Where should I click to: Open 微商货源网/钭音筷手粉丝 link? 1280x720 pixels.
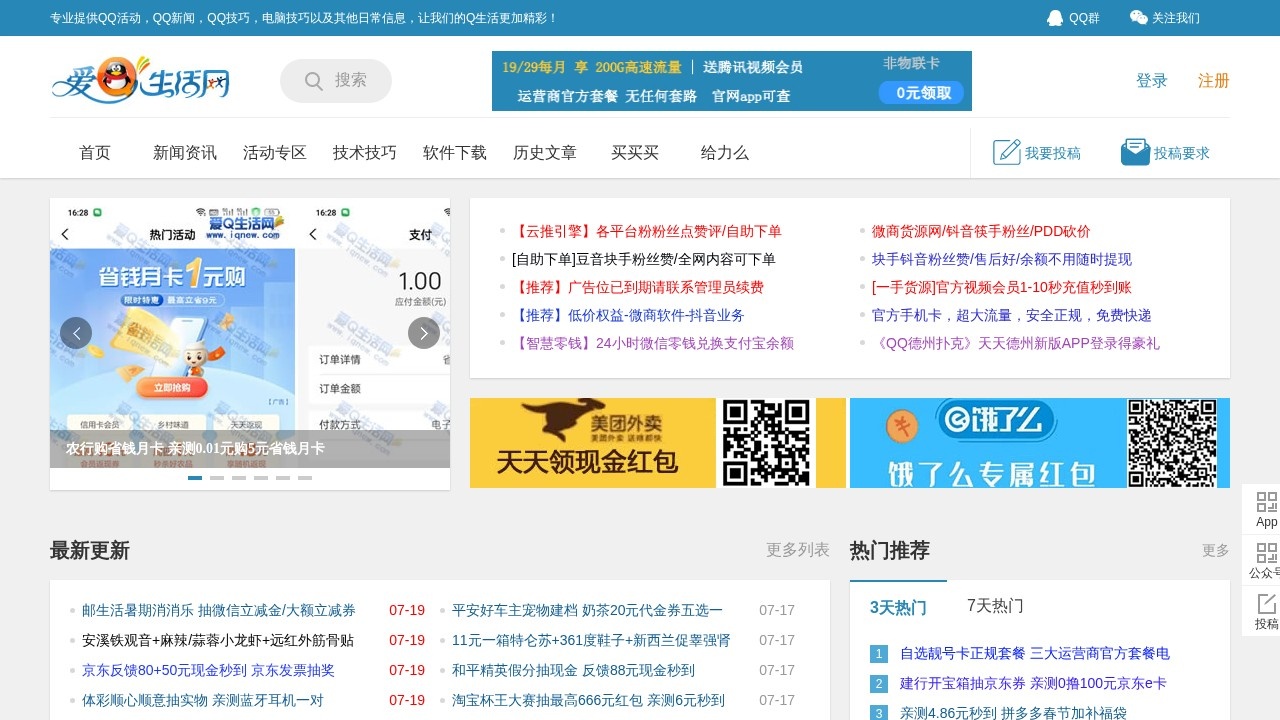981,231
